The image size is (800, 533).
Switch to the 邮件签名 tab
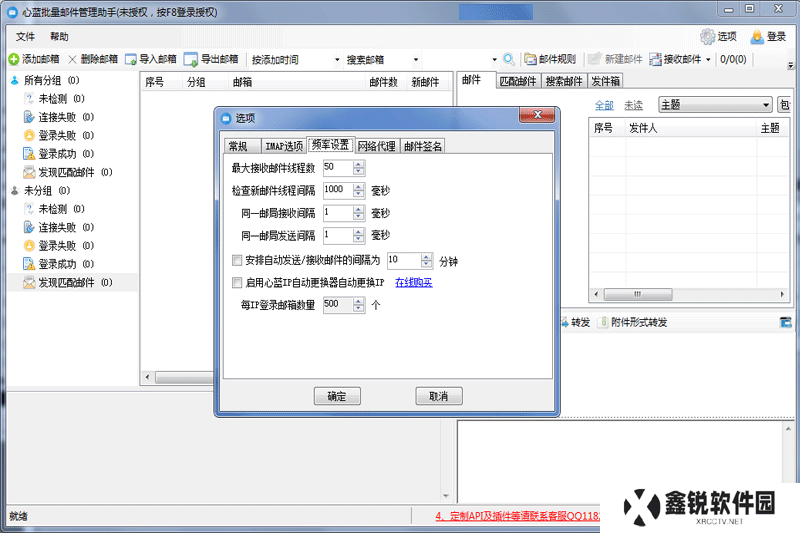click(x=422, y=146)
